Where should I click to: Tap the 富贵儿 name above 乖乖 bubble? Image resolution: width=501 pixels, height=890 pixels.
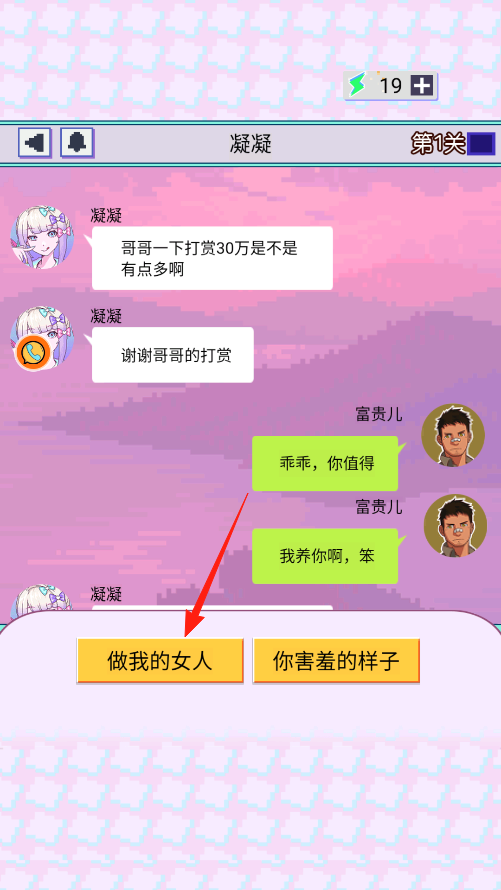(x=379, y=414)
